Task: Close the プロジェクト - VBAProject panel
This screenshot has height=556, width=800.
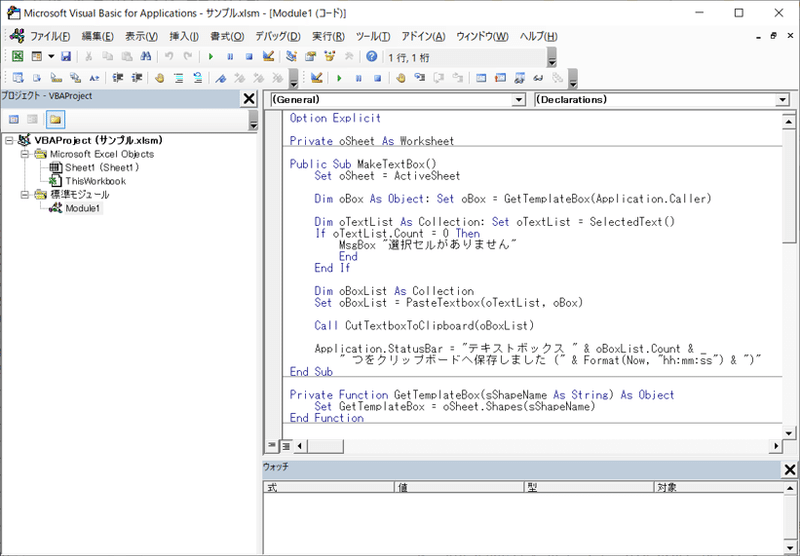Action: [x=249, y=98]
